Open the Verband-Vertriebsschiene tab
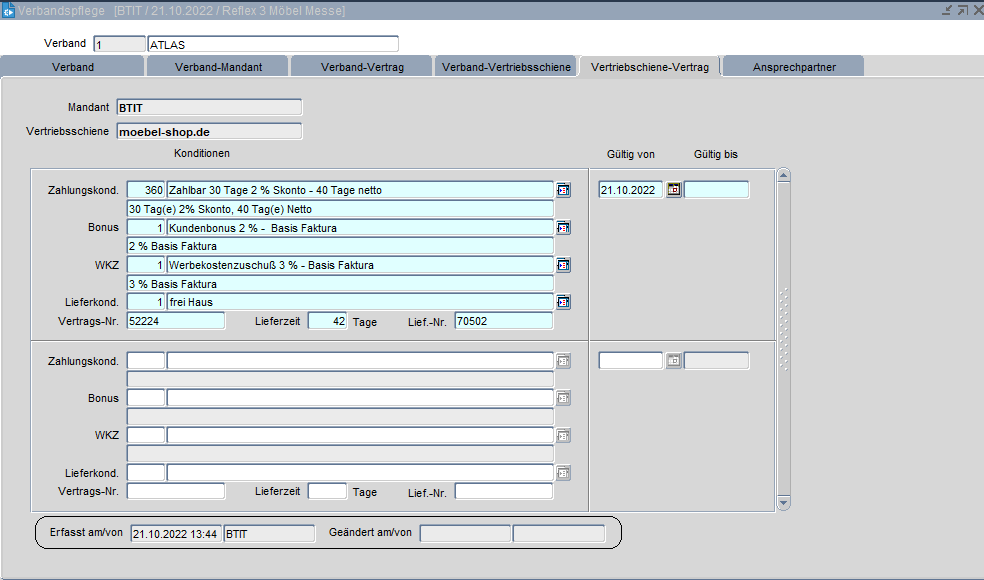984x580 pixels. (x=505, y=67)
